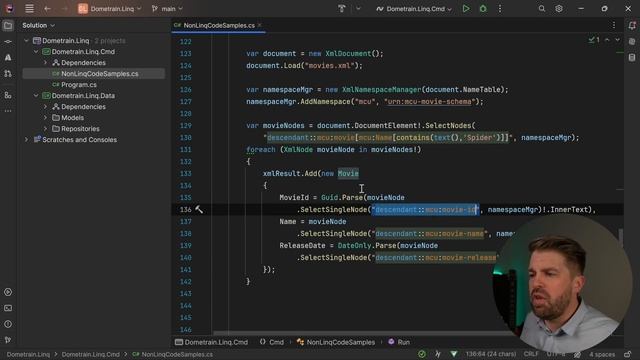Expand the Repositories folder
640x360 pixels.
[45, 129]
